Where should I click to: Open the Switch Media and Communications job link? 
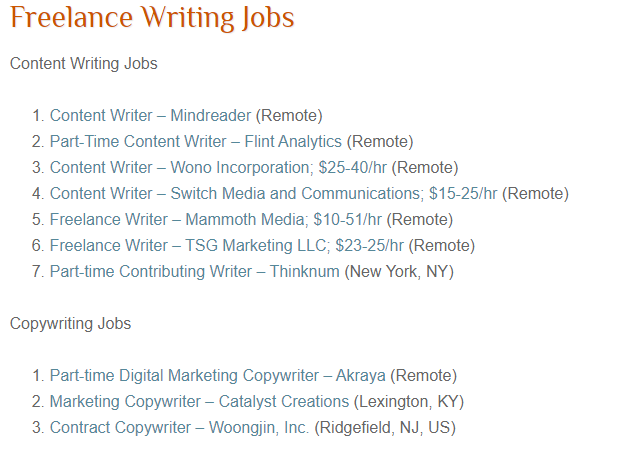[x=273, y=194]
